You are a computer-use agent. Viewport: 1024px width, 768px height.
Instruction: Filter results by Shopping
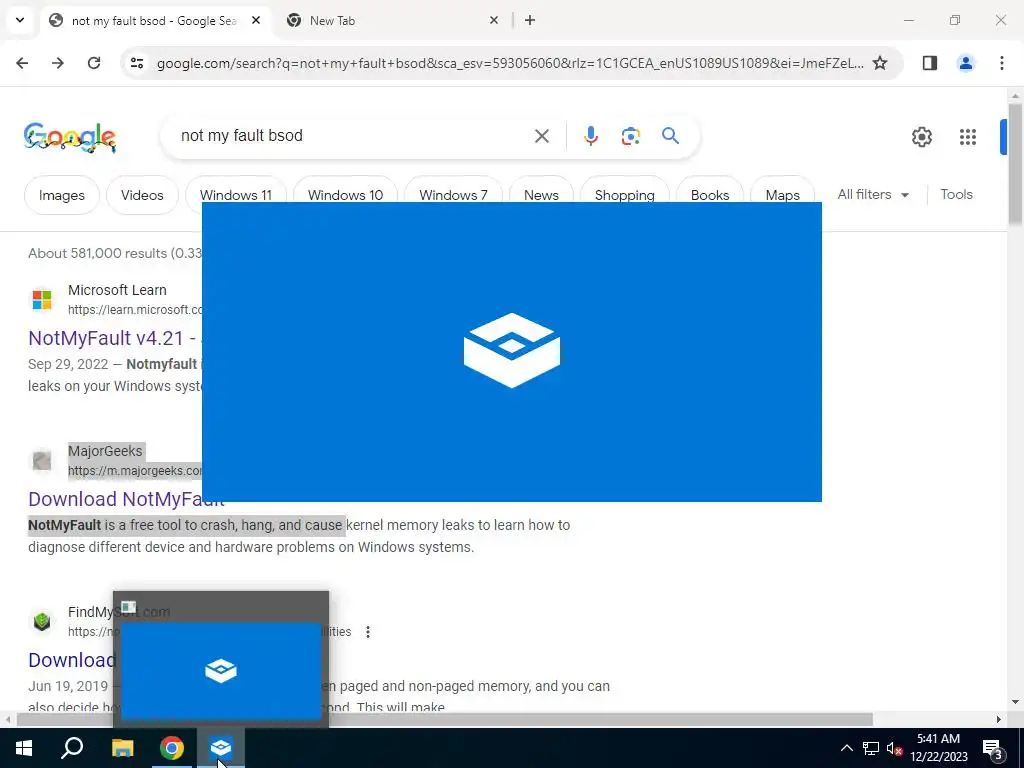[x=624, y=189]
